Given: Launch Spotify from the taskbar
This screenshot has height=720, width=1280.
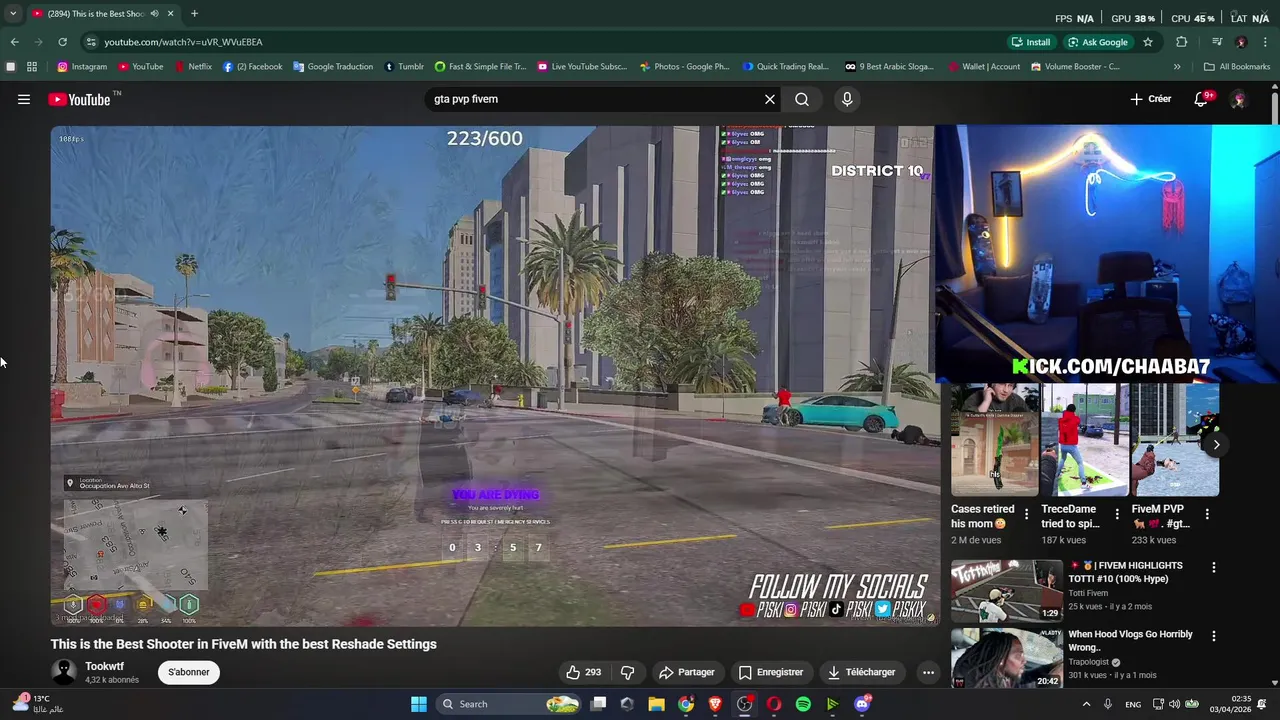Looking at the screenshot, I should tap(803, 704).
